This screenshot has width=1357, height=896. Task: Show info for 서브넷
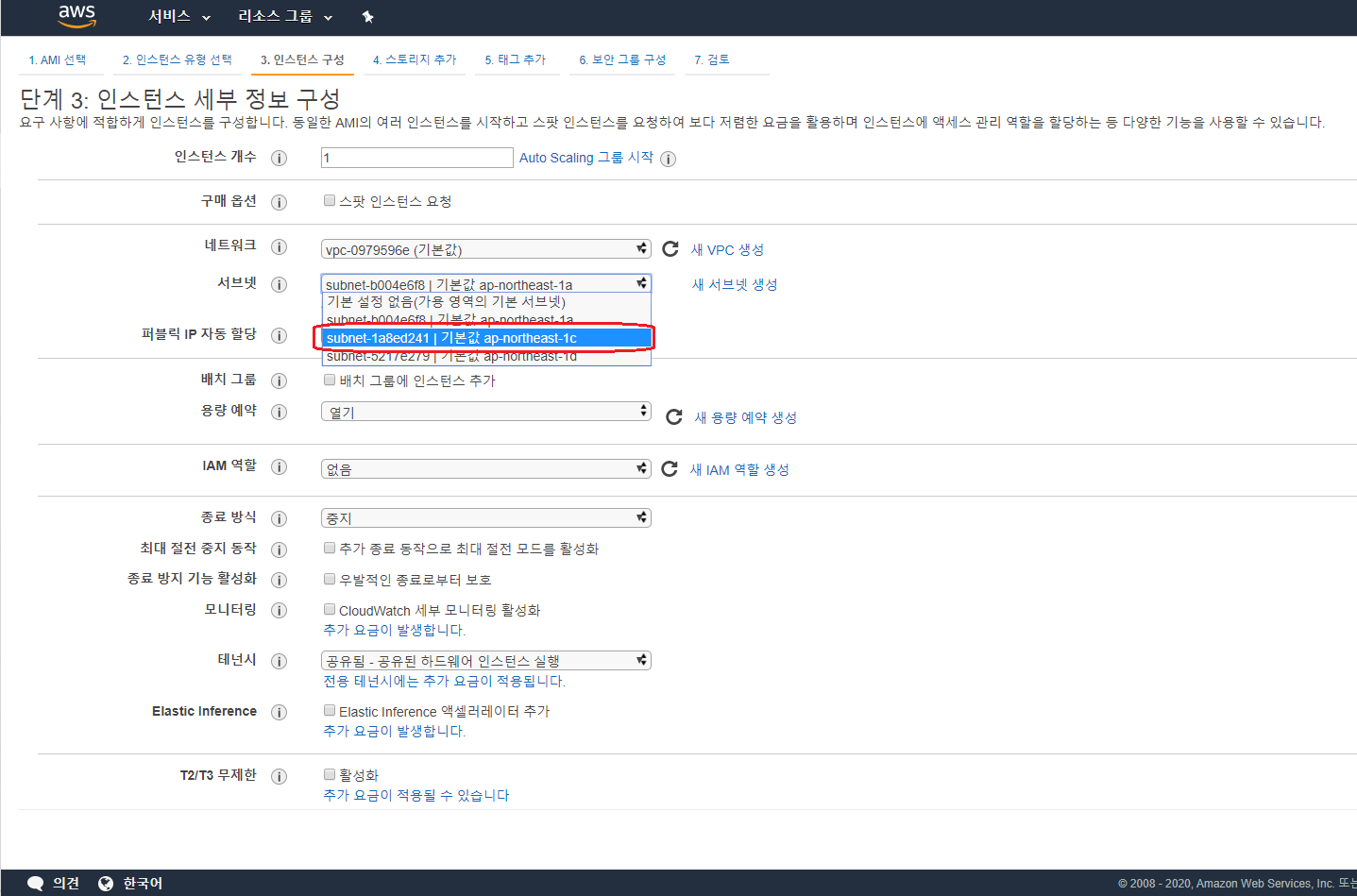[x=280, y=284]
